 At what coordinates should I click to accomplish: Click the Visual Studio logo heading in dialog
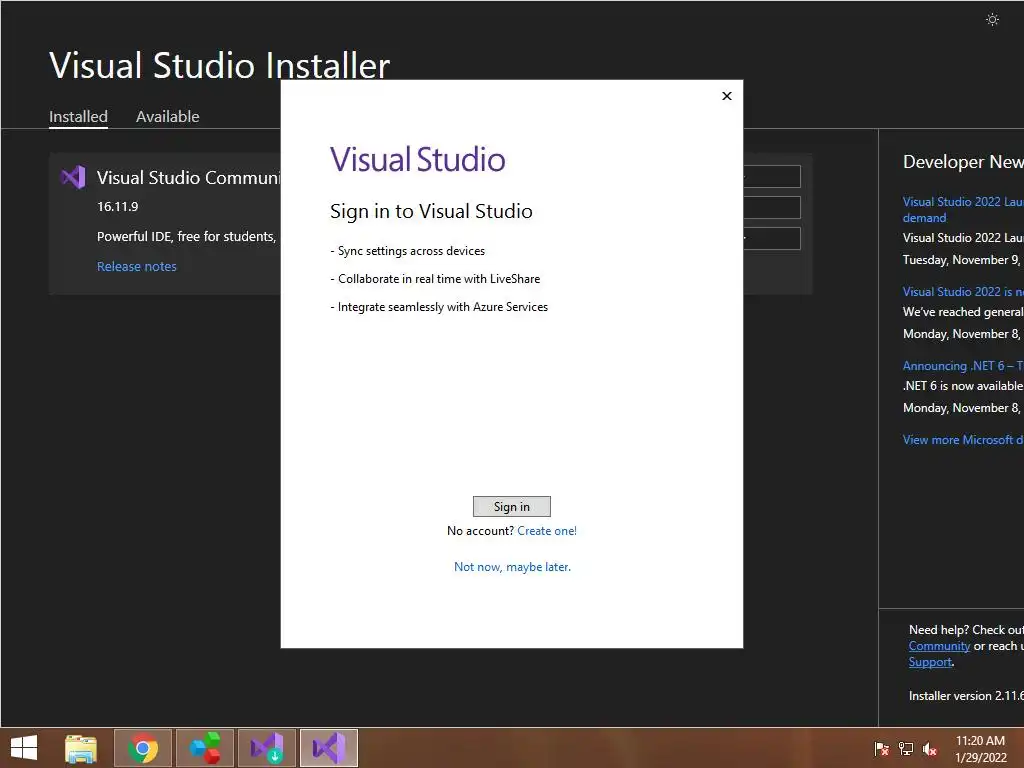click(x=417, y=159)
